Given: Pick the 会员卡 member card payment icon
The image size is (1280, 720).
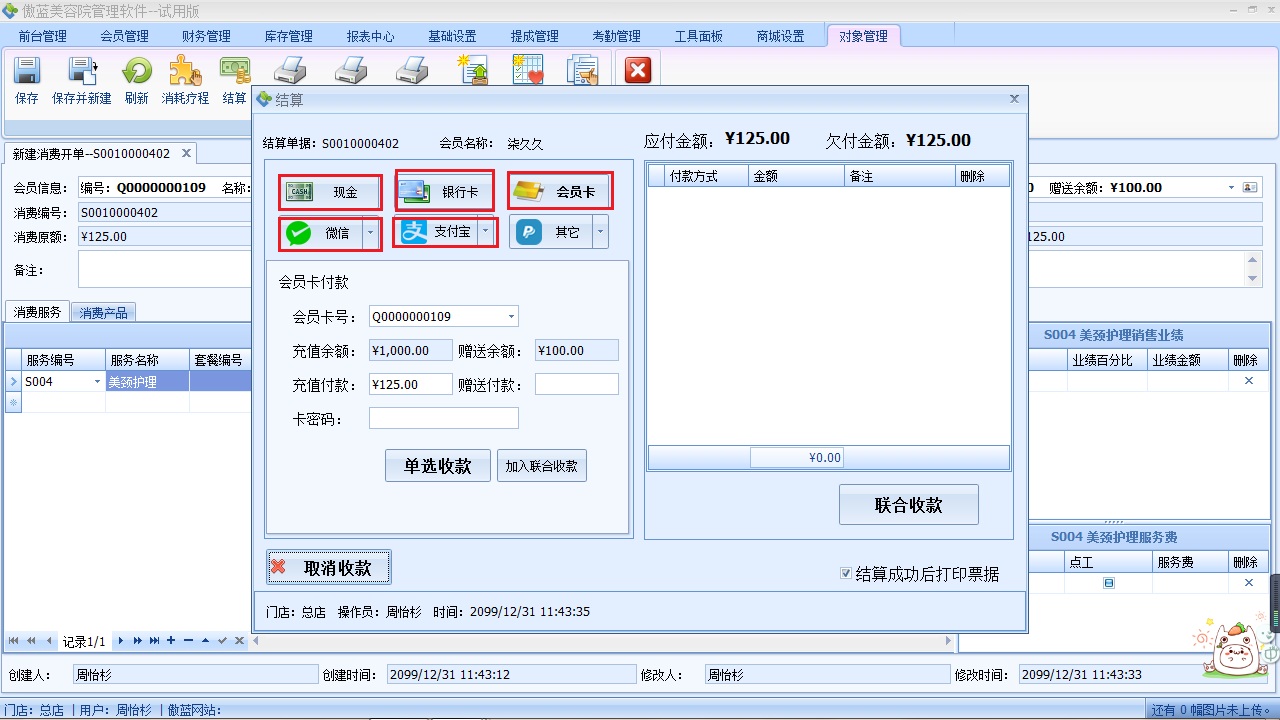Looking at the screenshot, I should coord(560,190).
